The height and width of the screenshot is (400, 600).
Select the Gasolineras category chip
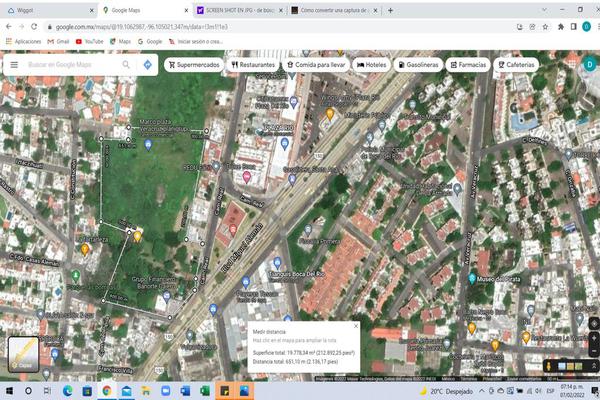420,64
